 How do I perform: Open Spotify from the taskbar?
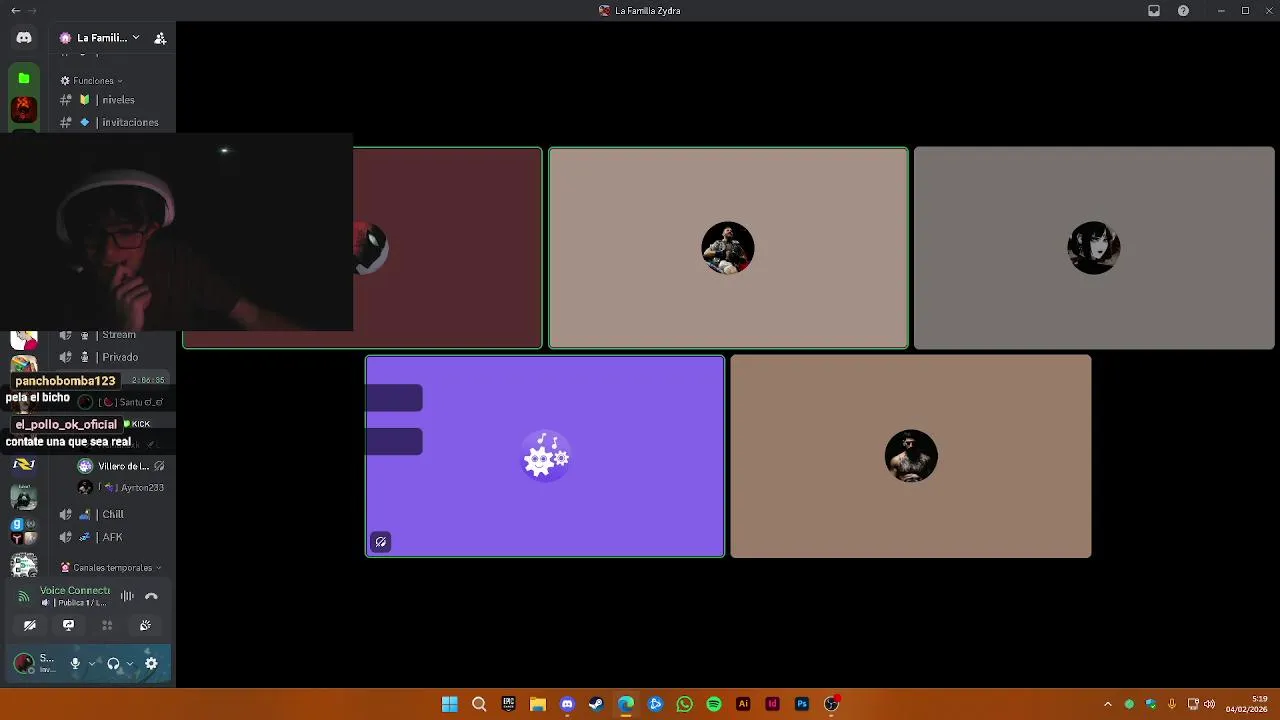click(x=714, y=704)
